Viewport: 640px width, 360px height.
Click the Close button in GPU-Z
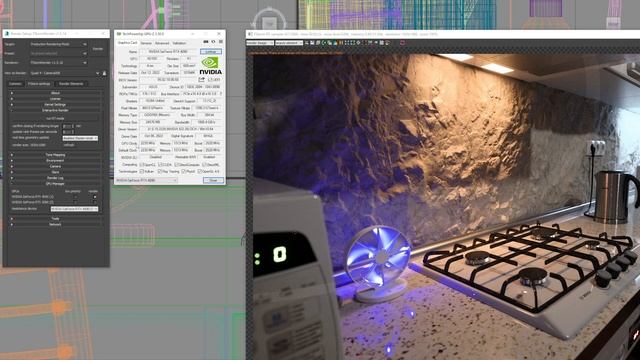pyautogui.click(x=213, y=180)
